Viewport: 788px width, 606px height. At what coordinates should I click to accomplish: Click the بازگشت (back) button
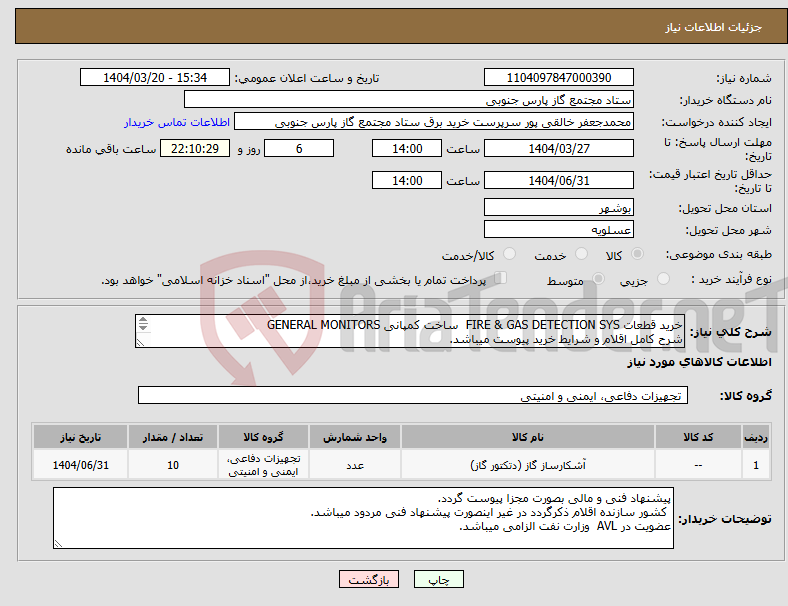[369, 579]
